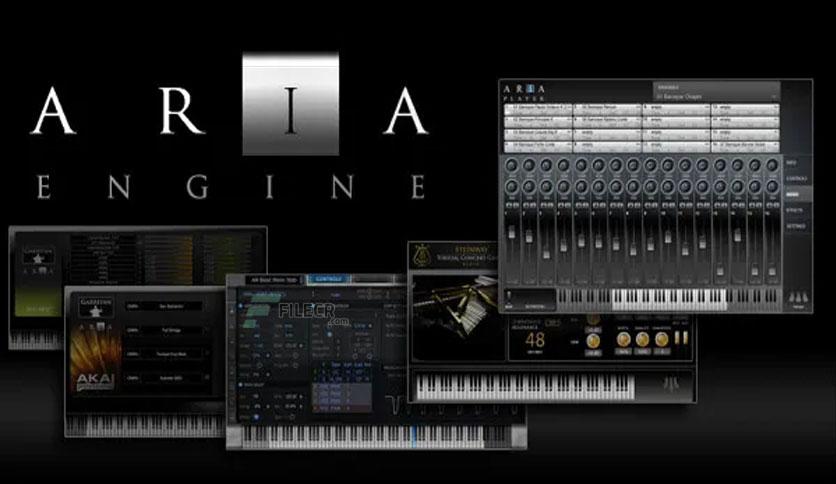Open instrument slot 2 menu in ARIA Player
Image resolution: width=836 pixels, height=484 pixels.
point(538,120)
